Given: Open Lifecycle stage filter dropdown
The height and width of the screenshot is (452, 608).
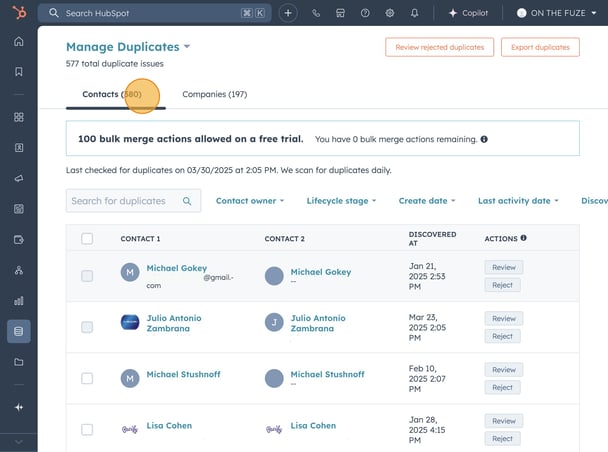Looking at the screenshot, I should 341,201.
